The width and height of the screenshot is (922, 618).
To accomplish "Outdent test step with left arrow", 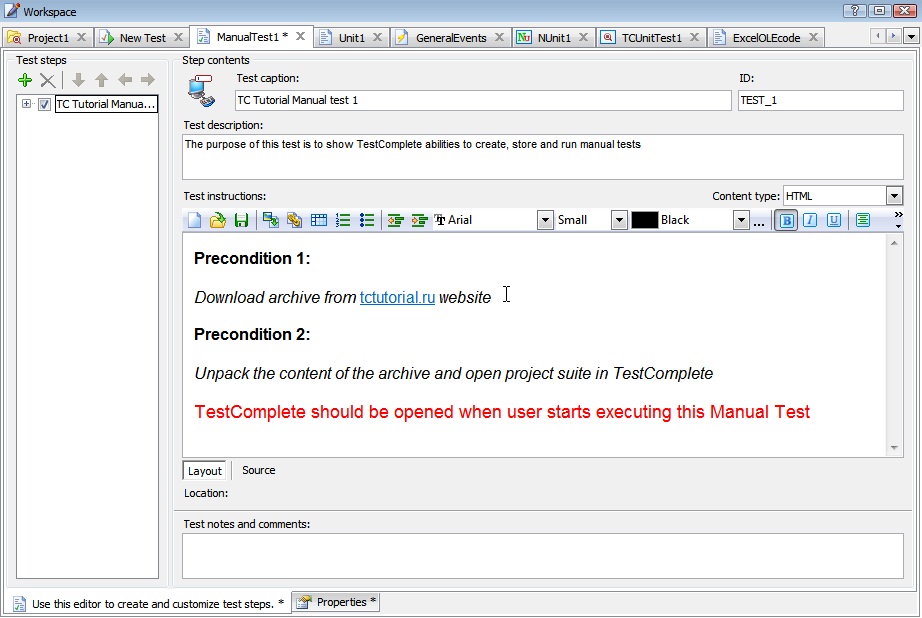I will (x=125, y=80).
